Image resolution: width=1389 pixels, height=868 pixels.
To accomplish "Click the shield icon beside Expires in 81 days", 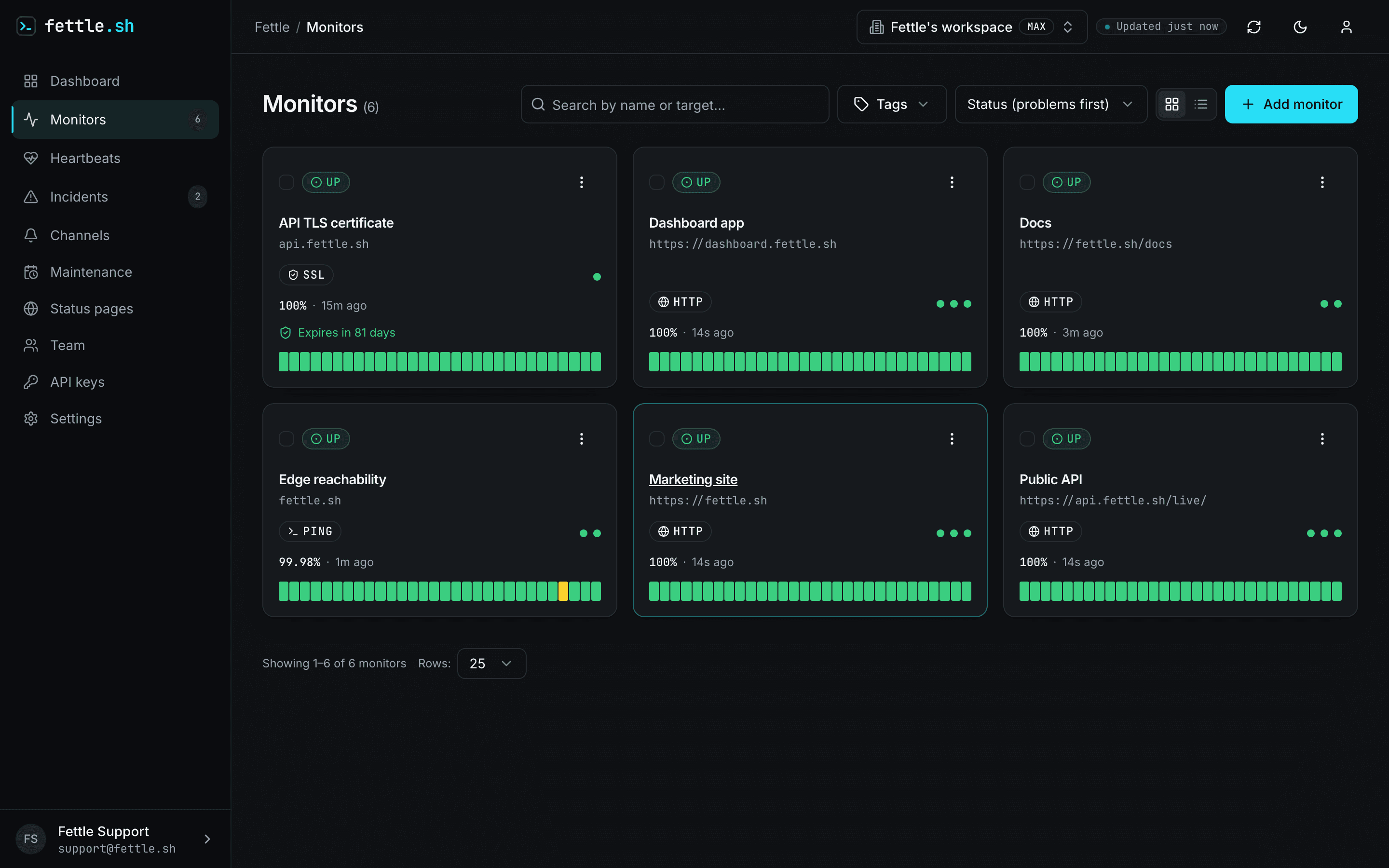I will pyautogui.click(x=285, y=333).
